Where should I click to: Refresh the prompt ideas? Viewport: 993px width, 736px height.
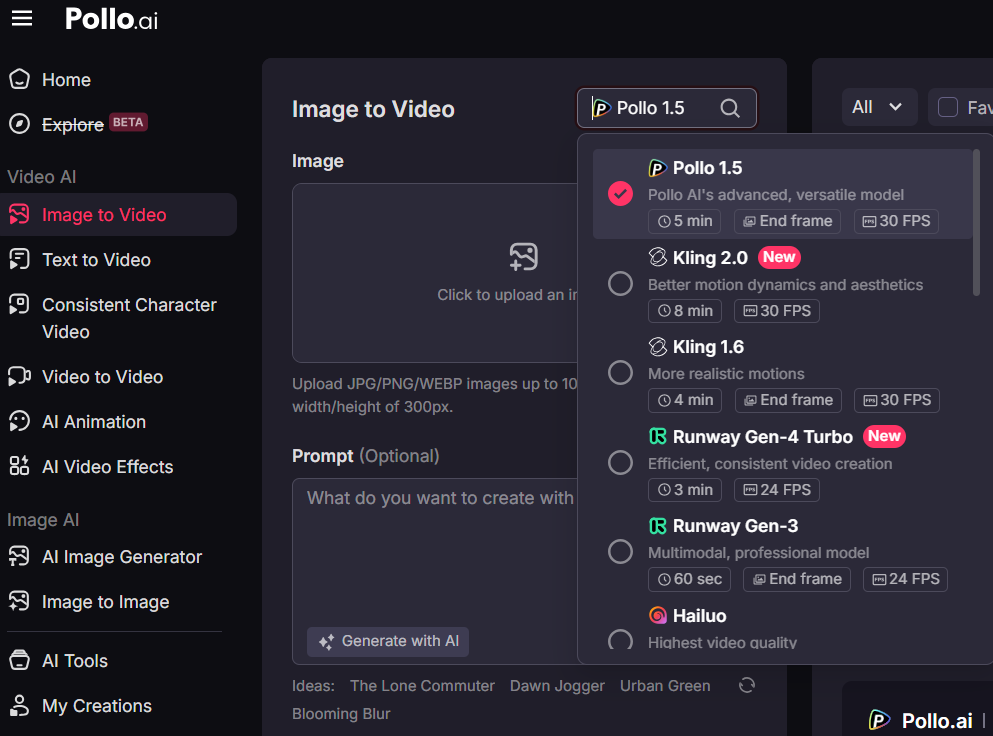(747, 685)
